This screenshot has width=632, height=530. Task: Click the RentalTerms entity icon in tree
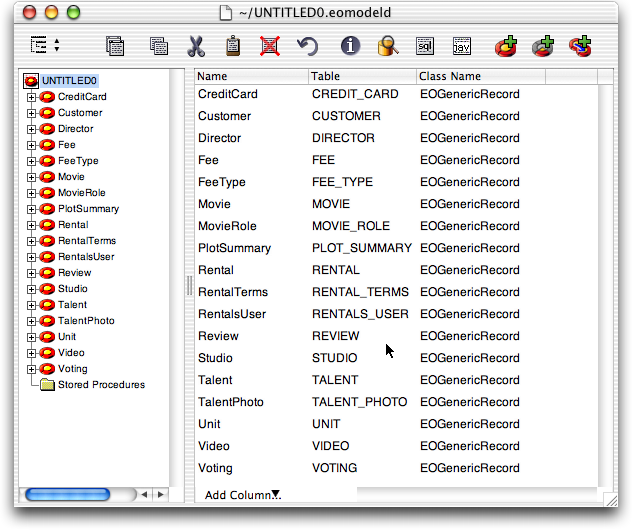pos(47,241)
